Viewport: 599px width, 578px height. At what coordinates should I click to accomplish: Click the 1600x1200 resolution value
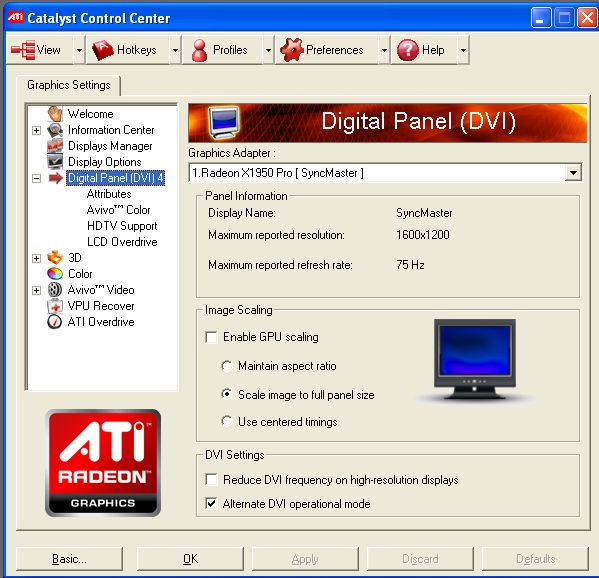click(423, 235)
